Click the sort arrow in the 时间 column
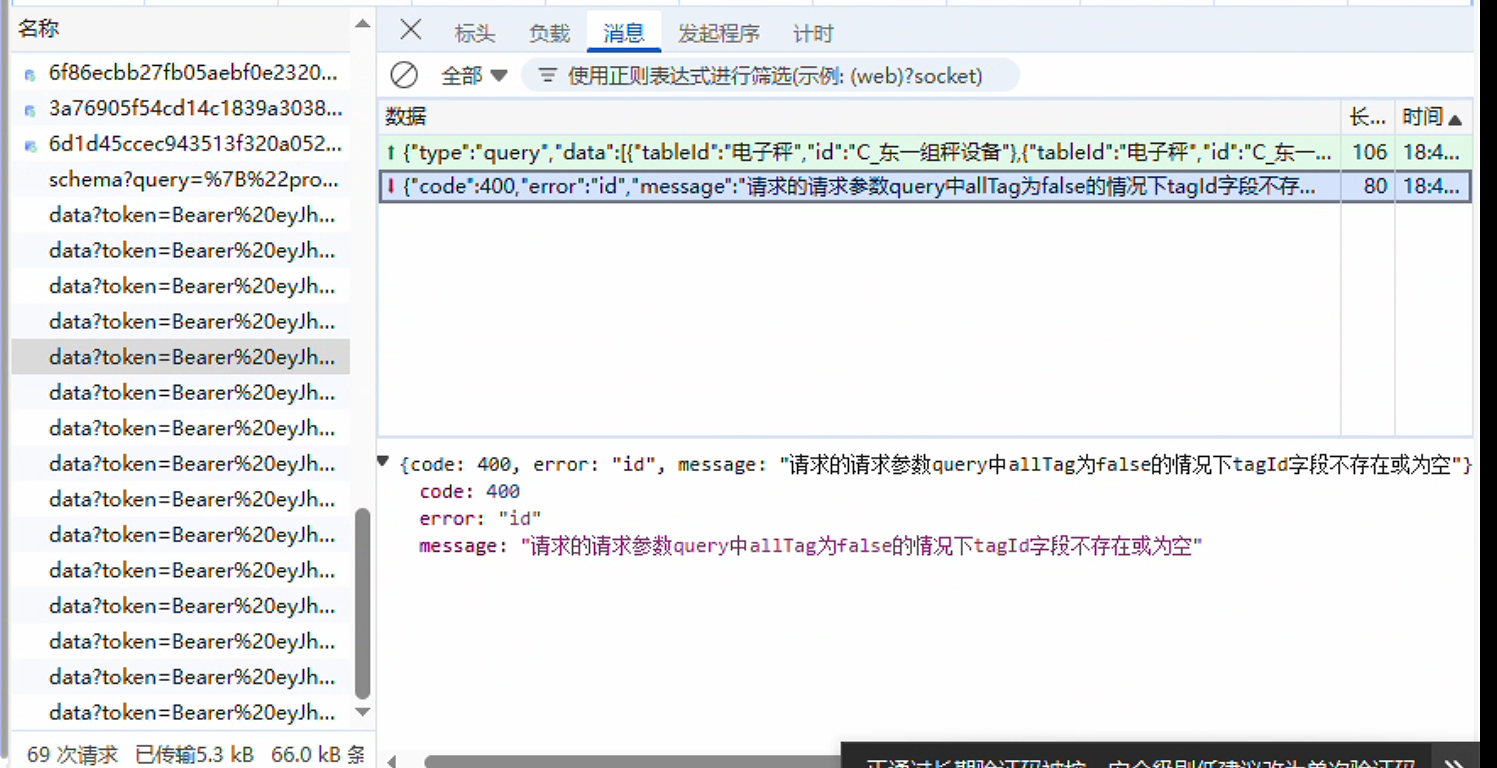Viewport: 1497px width, 768px height. click(x=1455, y=119)
